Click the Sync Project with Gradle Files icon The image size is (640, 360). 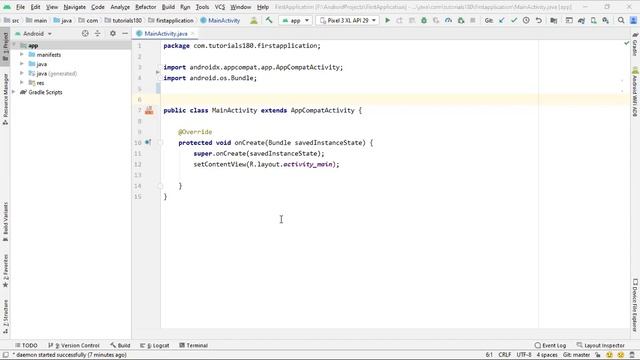(581, 20)
